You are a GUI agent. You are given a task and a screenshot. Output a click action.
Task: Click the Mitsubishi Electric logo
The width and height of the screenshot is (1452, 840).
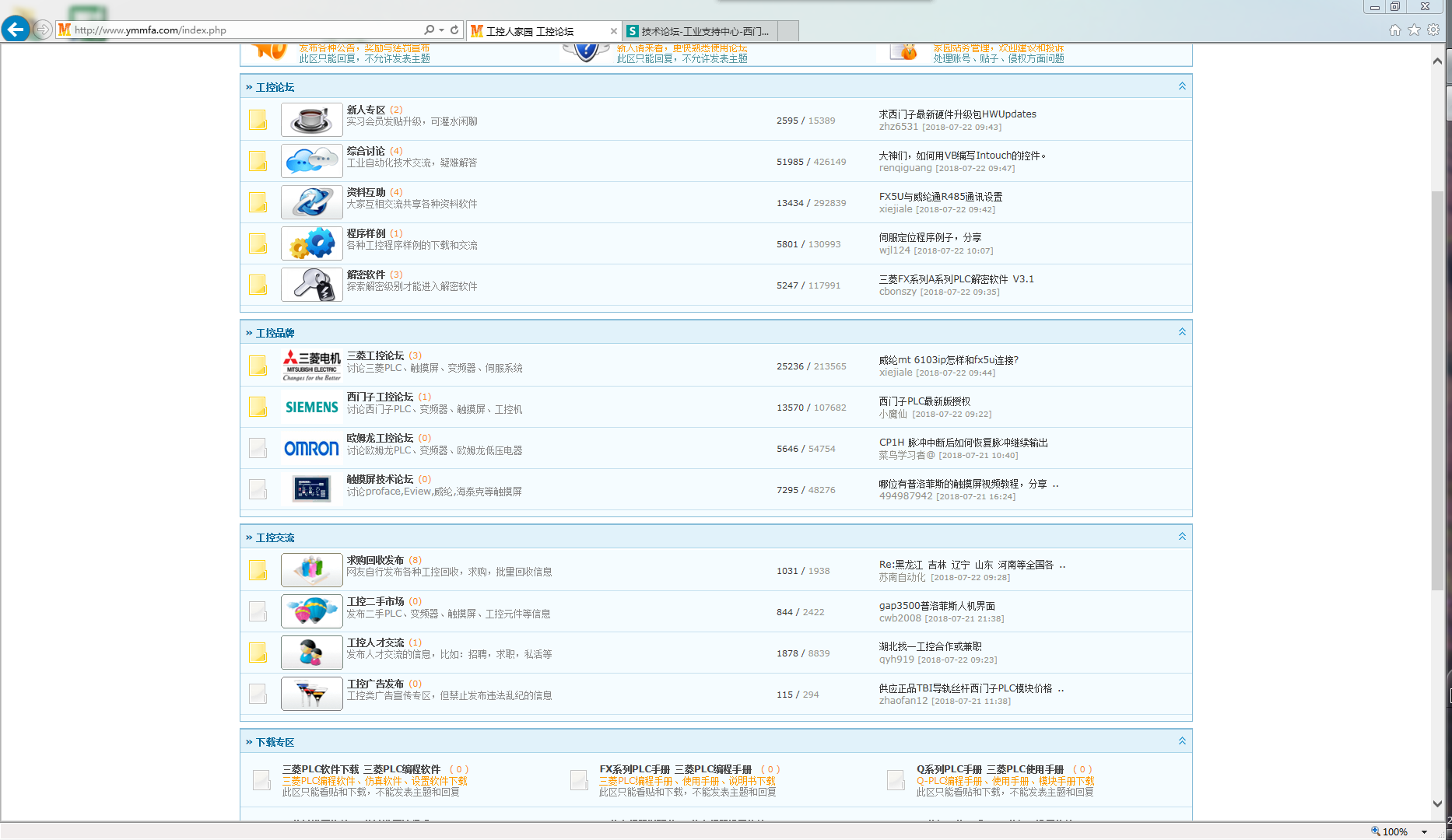click(x=311, y=366)
